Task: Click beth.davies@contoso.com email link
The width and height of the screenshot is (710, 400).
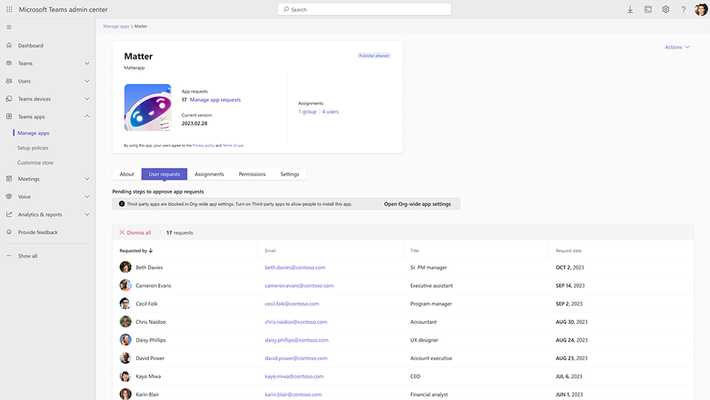Action: point(295,267)
